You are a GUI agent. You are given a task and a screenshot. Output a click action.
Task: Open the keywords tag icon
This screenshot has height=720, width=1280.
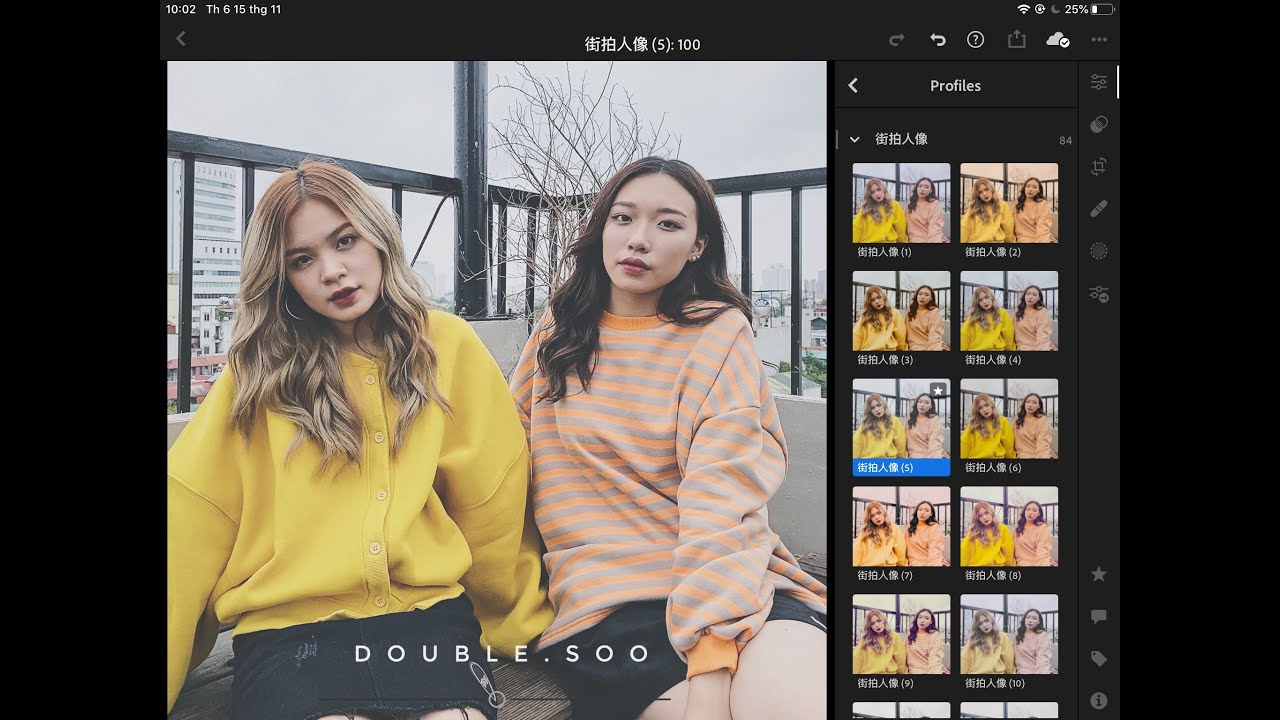1099,659
